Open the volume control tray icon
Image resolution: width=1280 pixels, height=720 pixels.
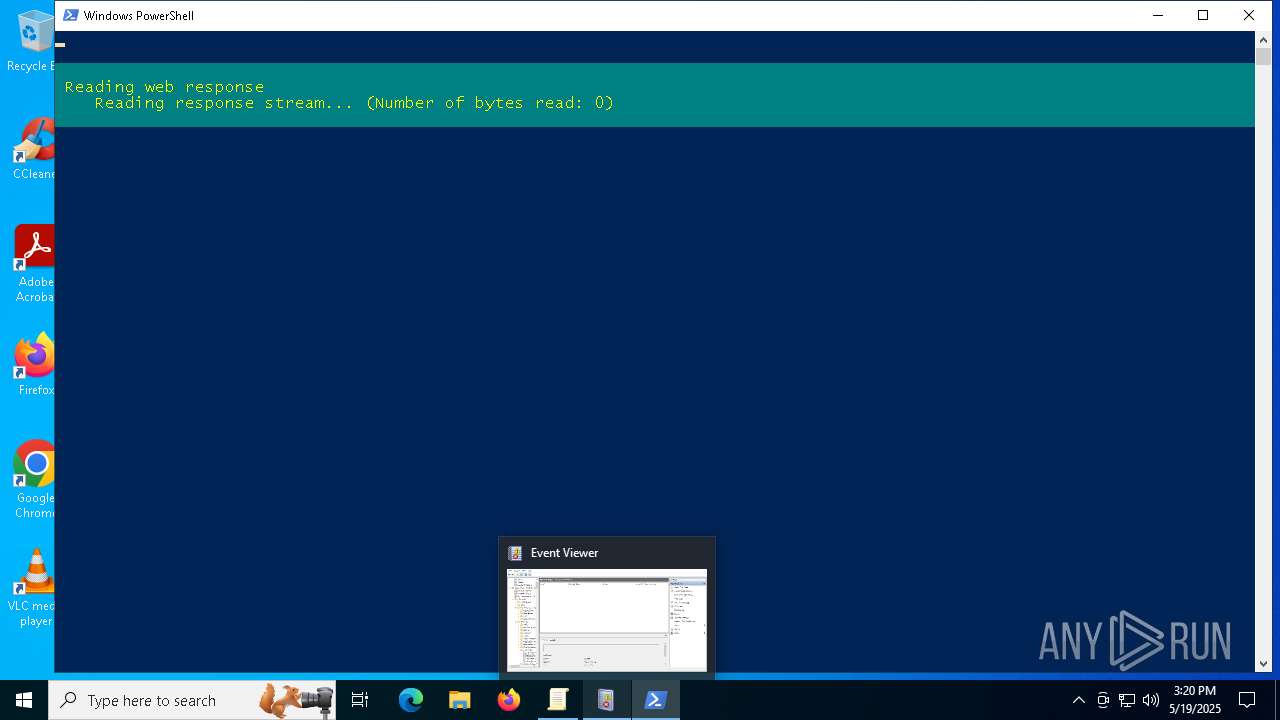point(1151,700)
